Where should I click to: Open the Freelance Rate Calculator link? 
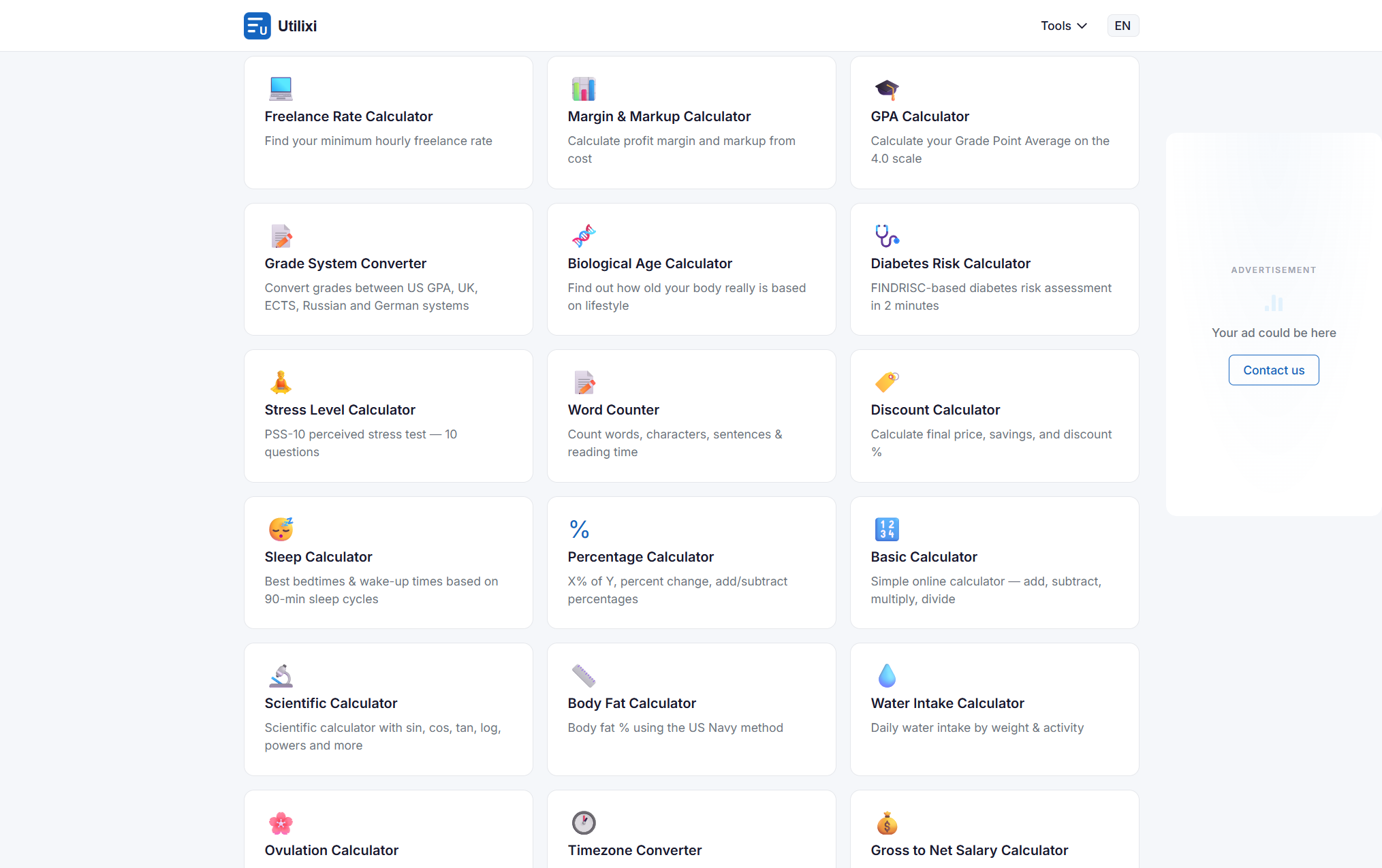point(349,116)
